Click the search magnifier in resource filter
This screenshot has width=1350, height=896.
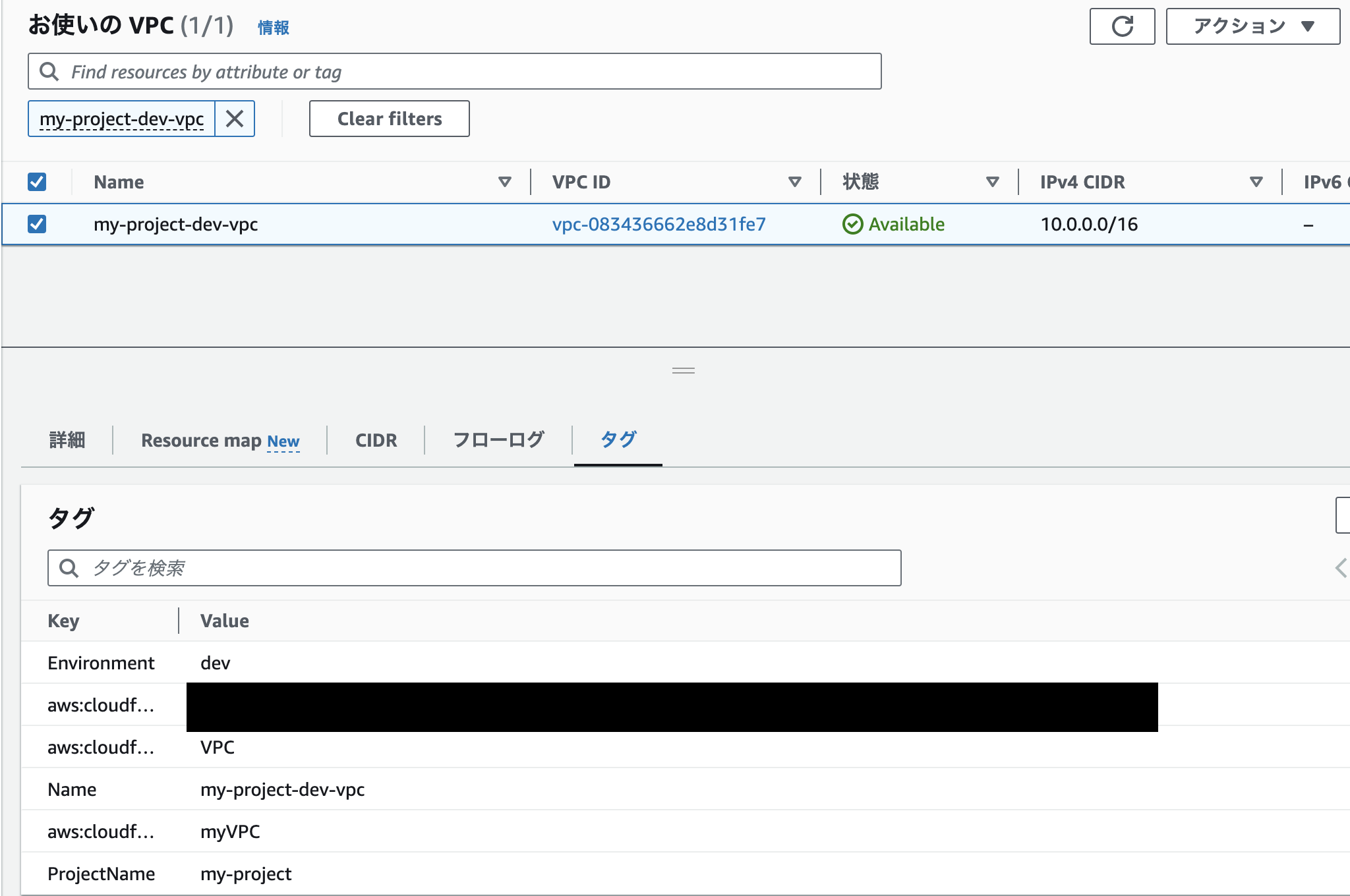49,71
